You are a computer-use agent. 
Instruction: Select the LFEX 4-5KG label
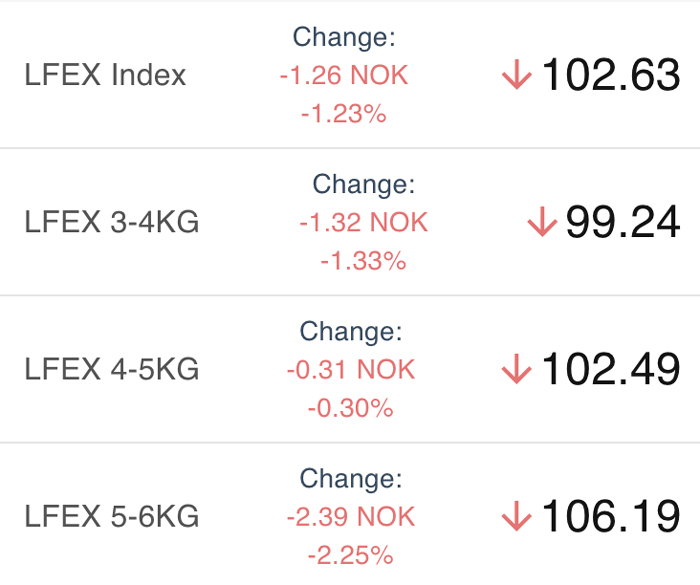[x=112, y=369]
